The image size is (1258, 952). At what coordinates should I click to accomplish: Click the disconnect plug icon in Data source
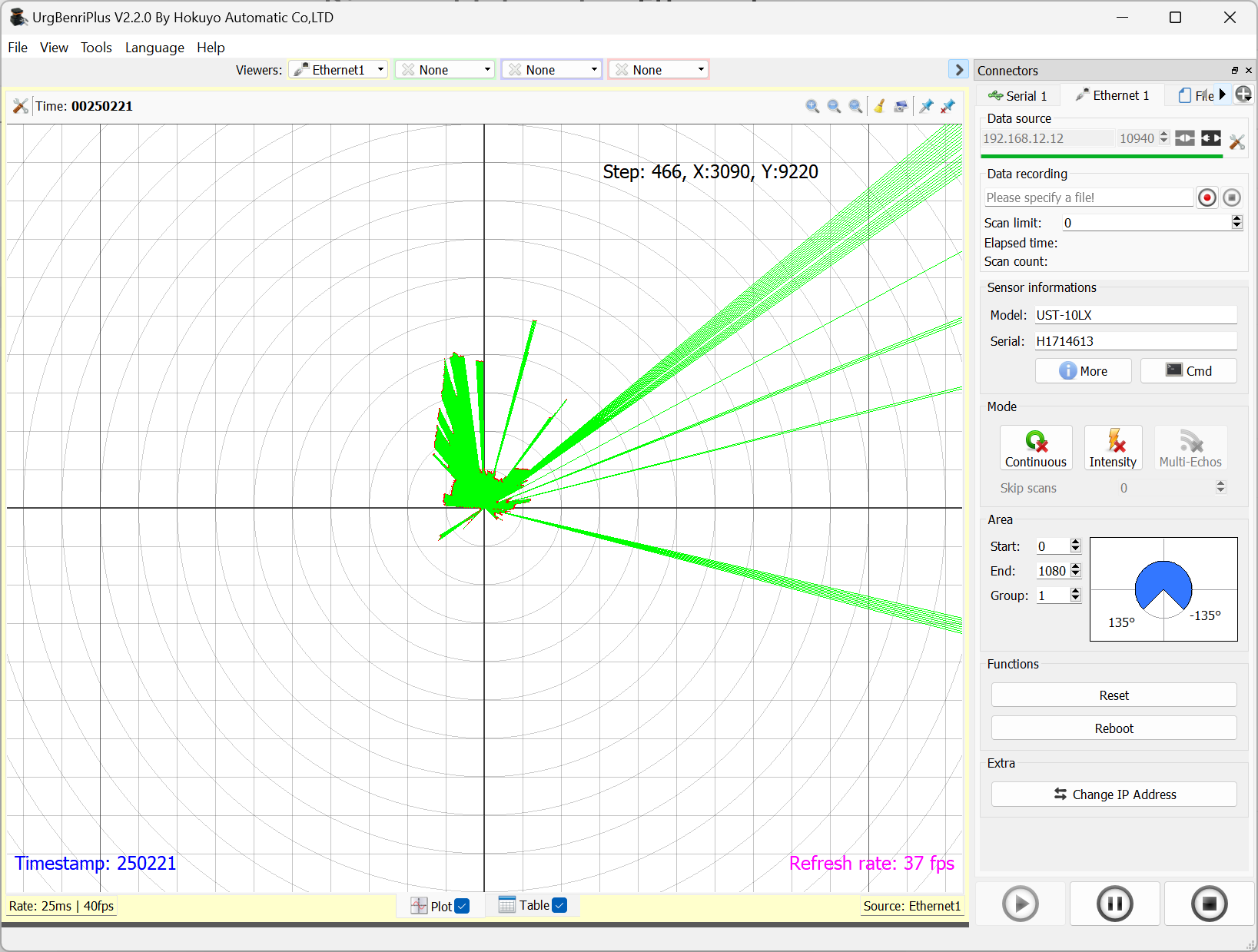click(1211, 138)
